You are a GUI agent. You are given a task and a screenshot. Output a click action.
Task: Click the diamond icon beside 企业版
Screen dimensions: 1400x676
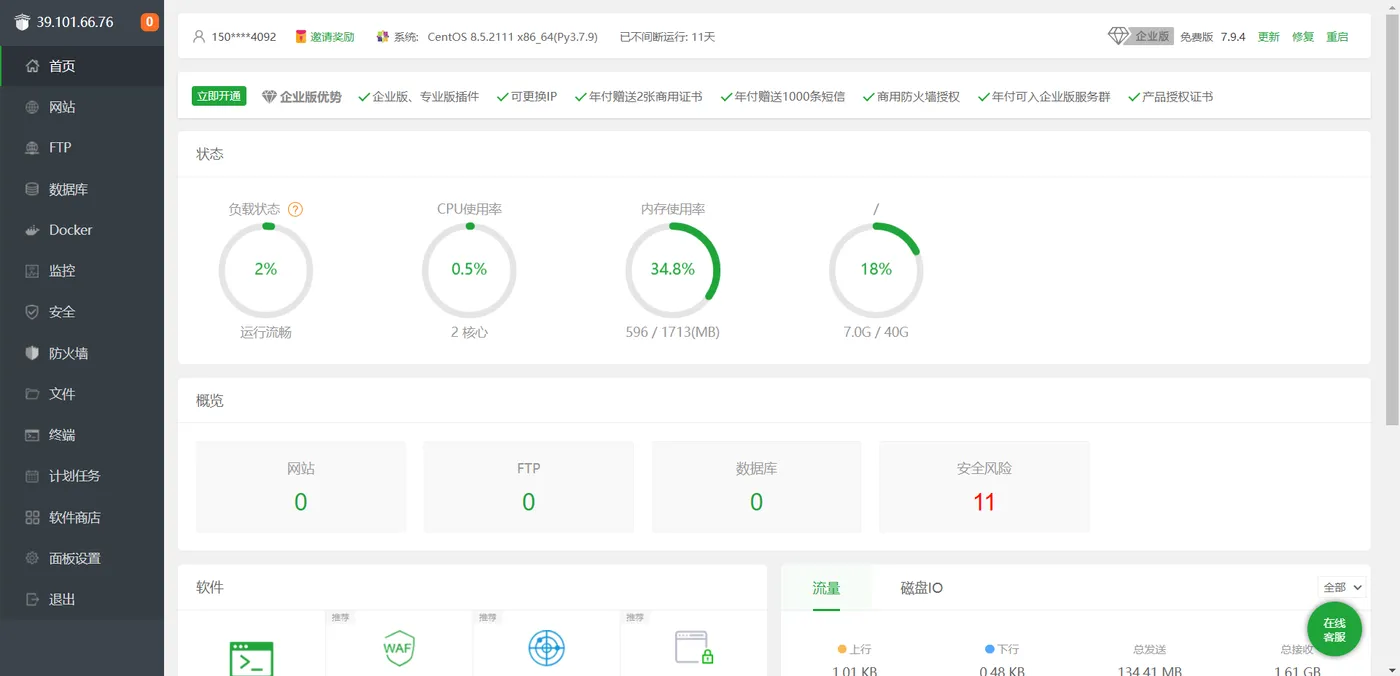1118,36
